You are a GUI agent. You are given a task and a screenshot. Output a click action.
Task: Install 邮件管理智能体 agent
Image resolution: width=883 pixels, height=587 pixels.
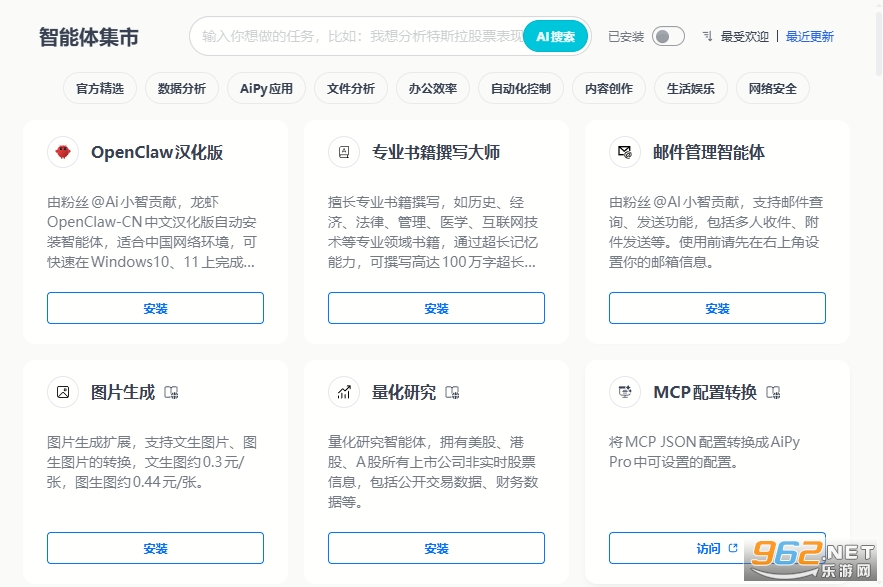(x=717, y=308)
